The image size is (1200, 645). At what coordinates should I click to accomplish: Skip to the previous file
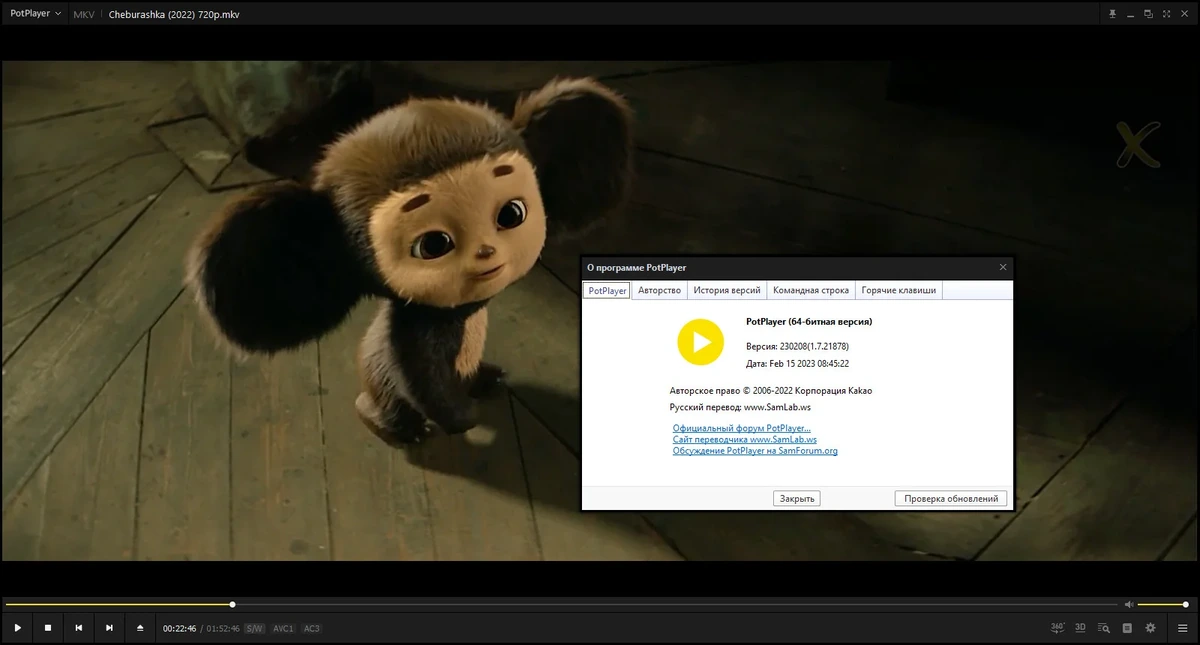tap(78, 628)
